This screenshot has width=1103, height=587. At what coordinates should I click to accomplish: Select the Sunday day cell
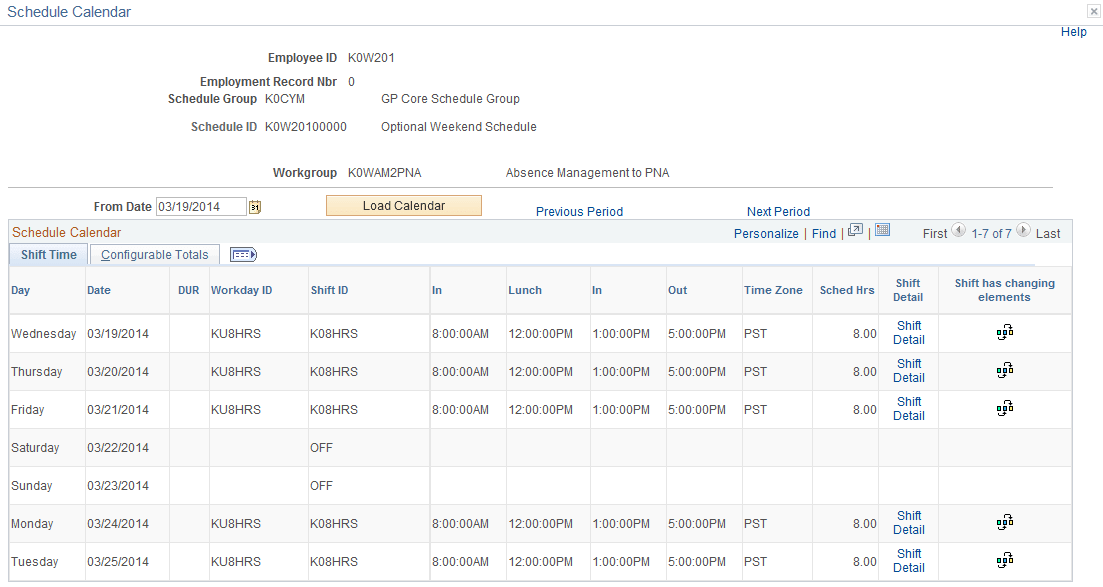click(32, 486)
